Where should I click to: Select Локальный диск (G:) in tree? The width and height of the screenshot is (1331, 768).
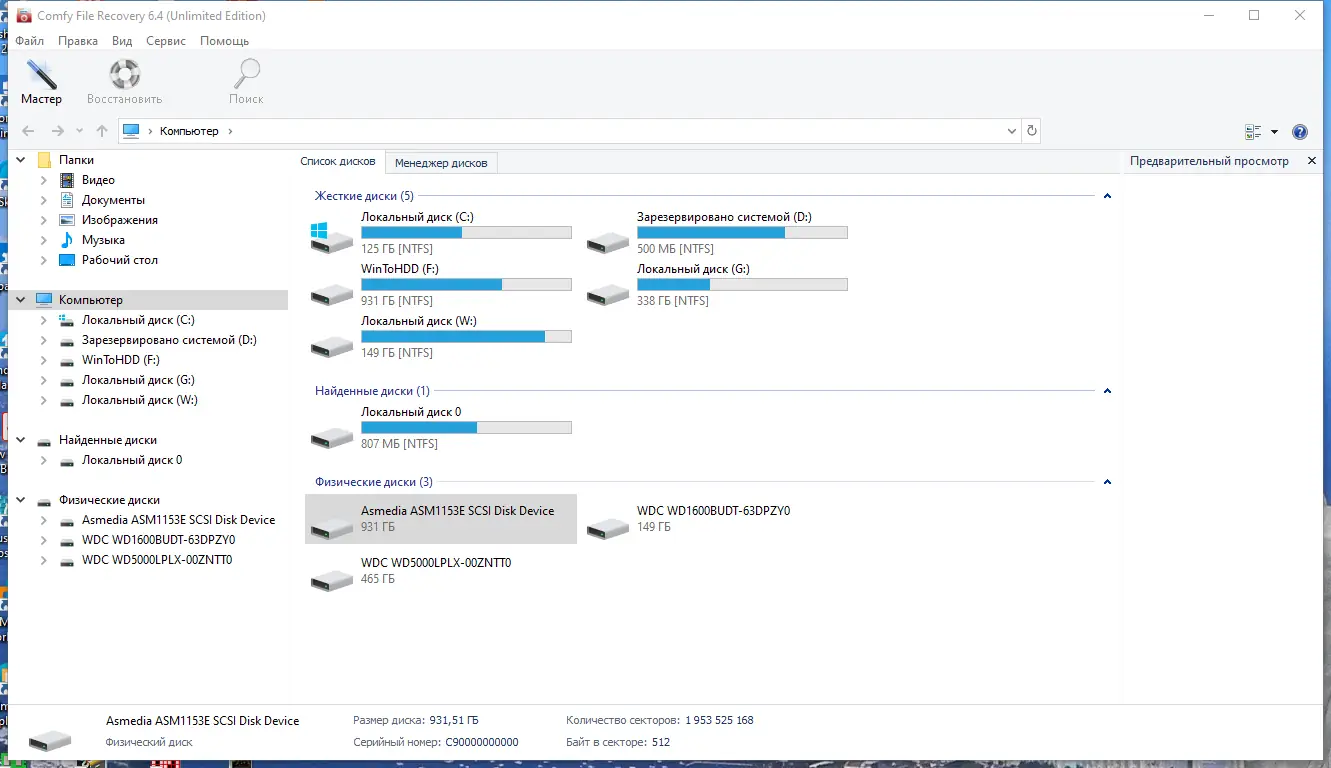pyautogui.click(x=138, y=380)
